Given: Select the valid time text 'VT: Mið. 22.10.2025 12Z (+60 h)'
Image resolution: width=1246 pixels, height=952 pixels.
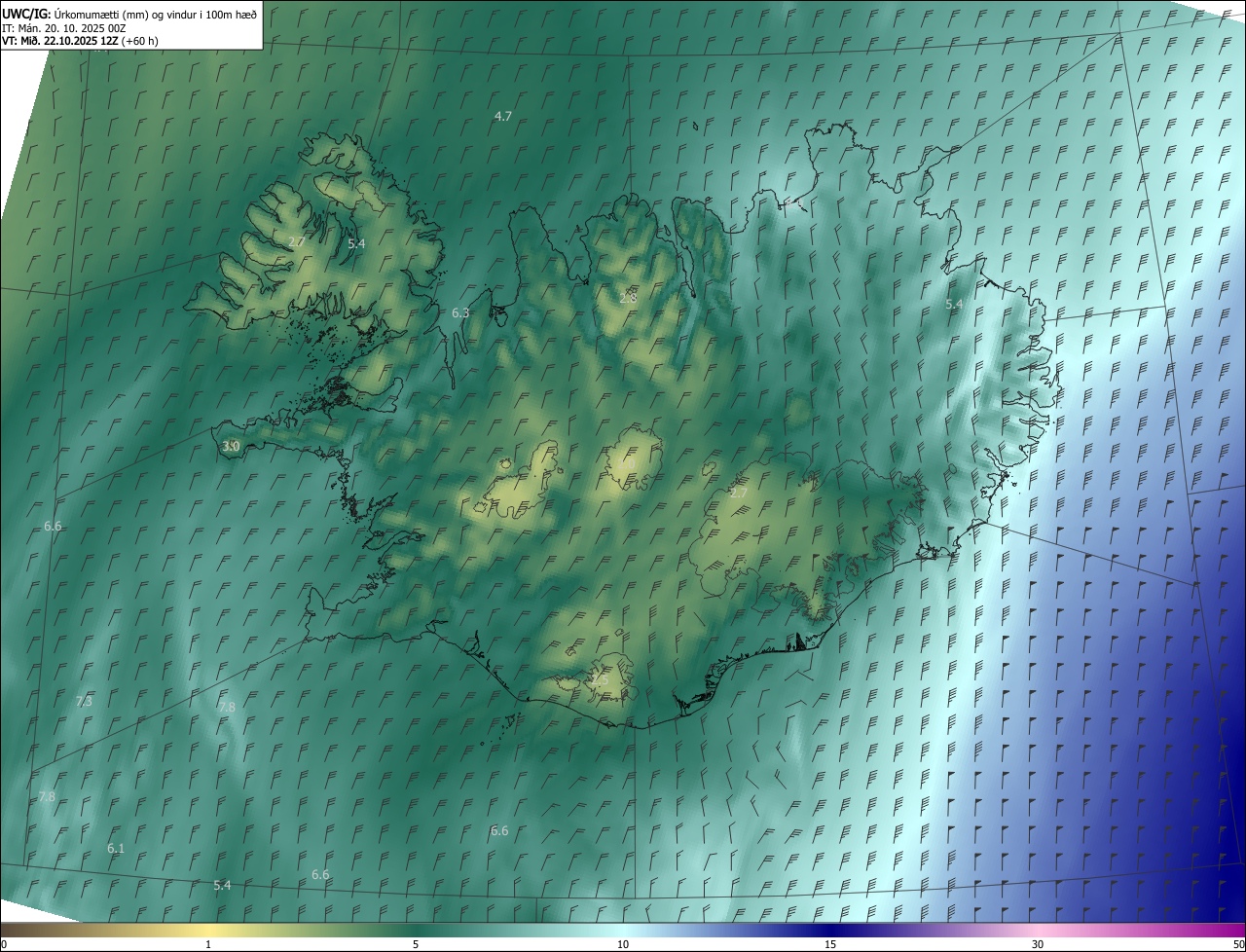Looking at the screenshot, I should coord(80,41).
